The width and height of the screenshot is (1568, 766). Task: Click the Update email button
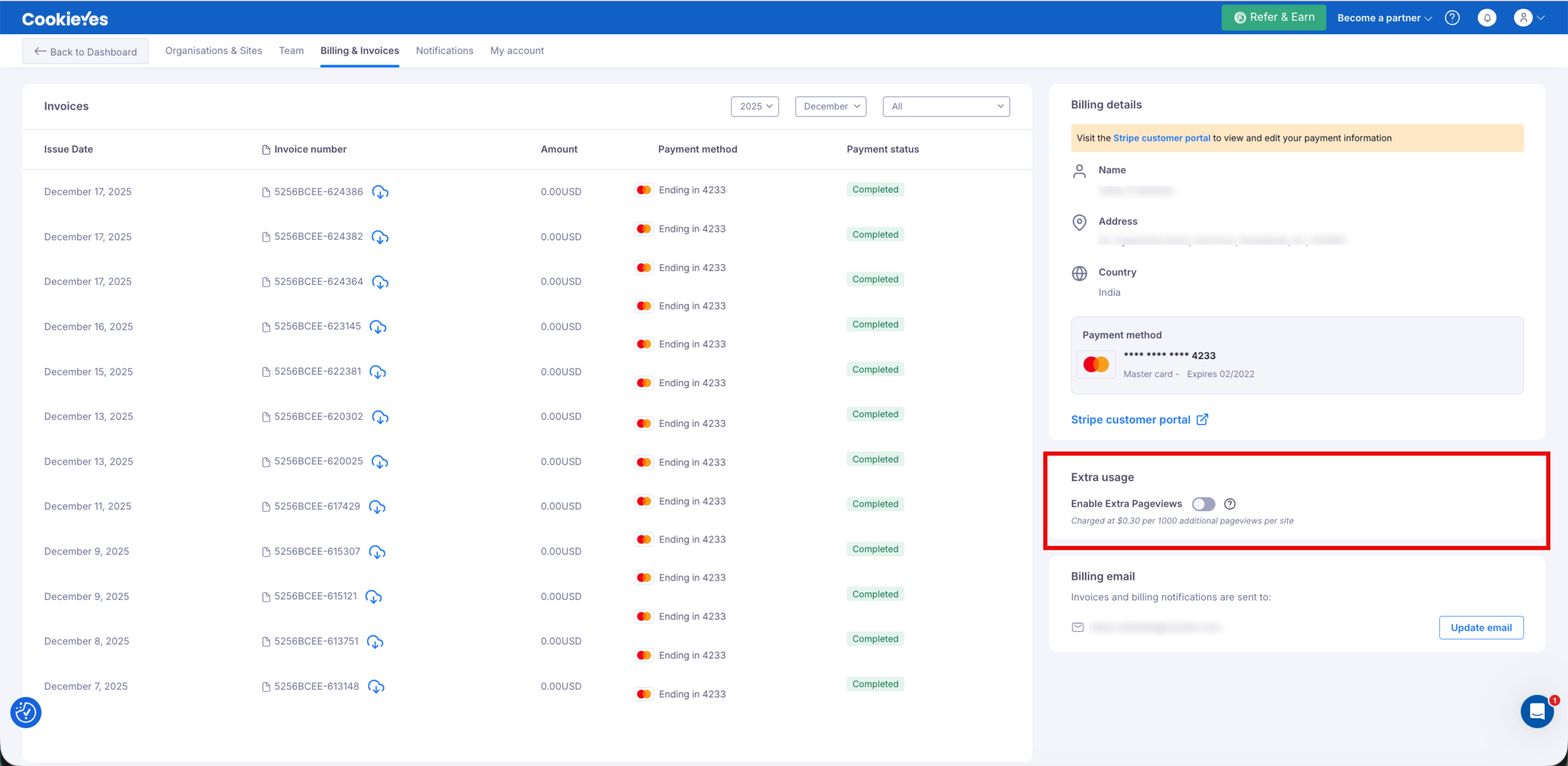click(1480, 628)
